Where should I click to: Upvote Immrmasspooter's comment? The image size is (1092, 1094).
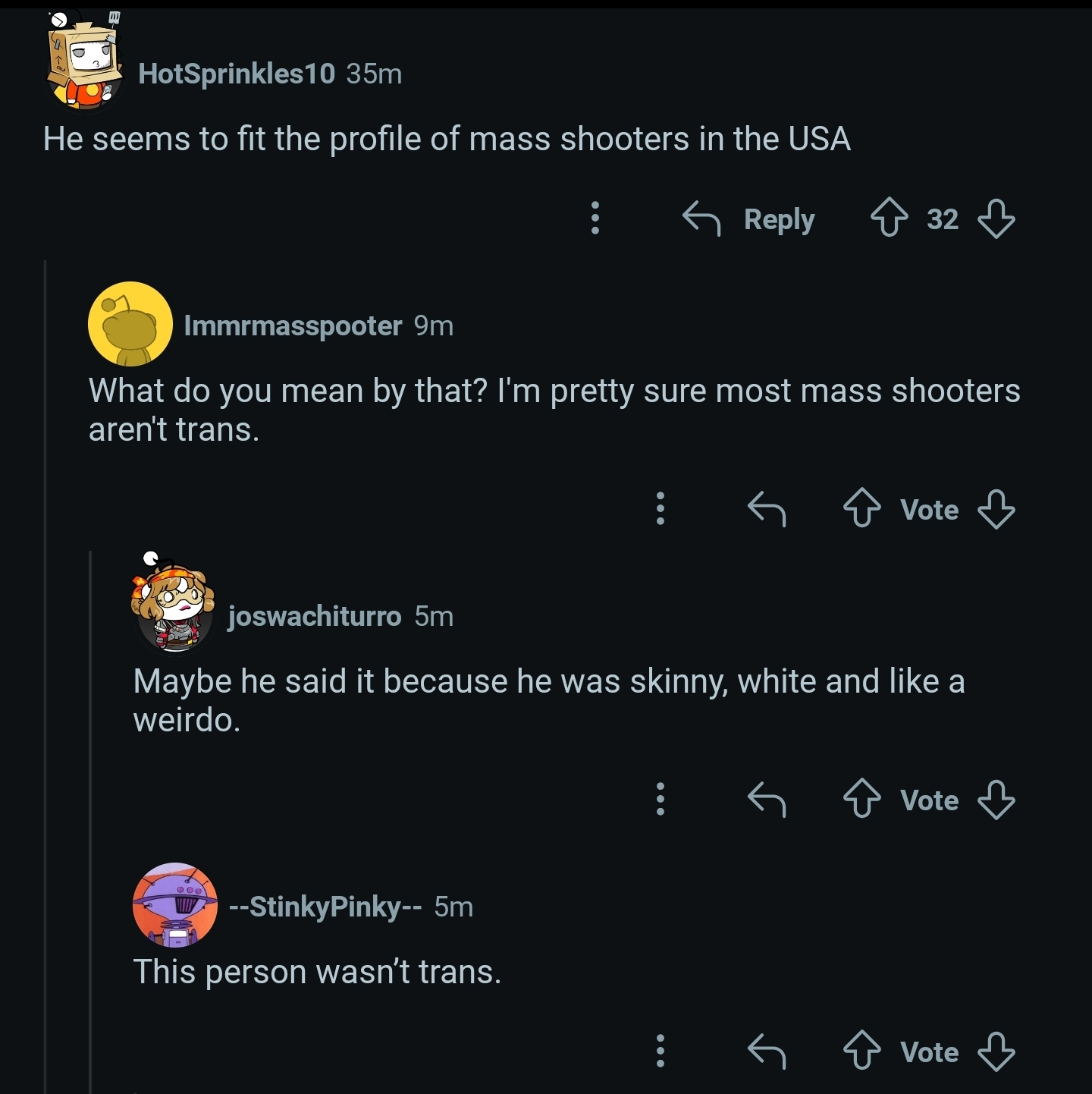(x=862, y=508)
